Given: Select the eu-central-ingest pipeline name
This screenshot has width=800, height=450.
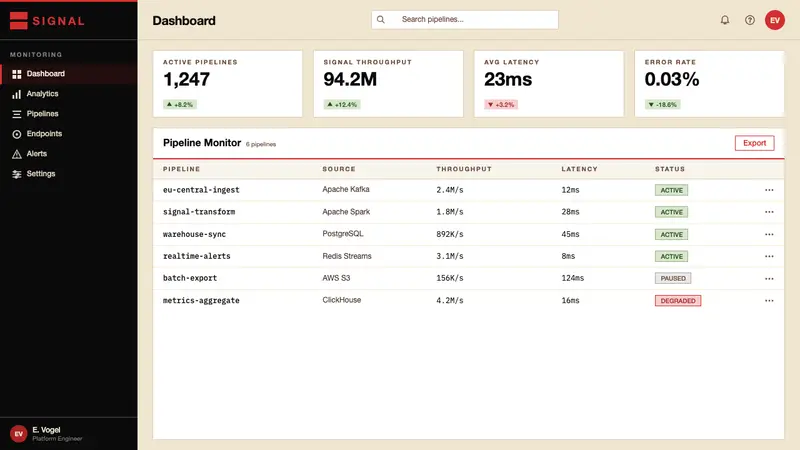Looking at the screenshot, I should pyautogui.click(x=201, y=190).
